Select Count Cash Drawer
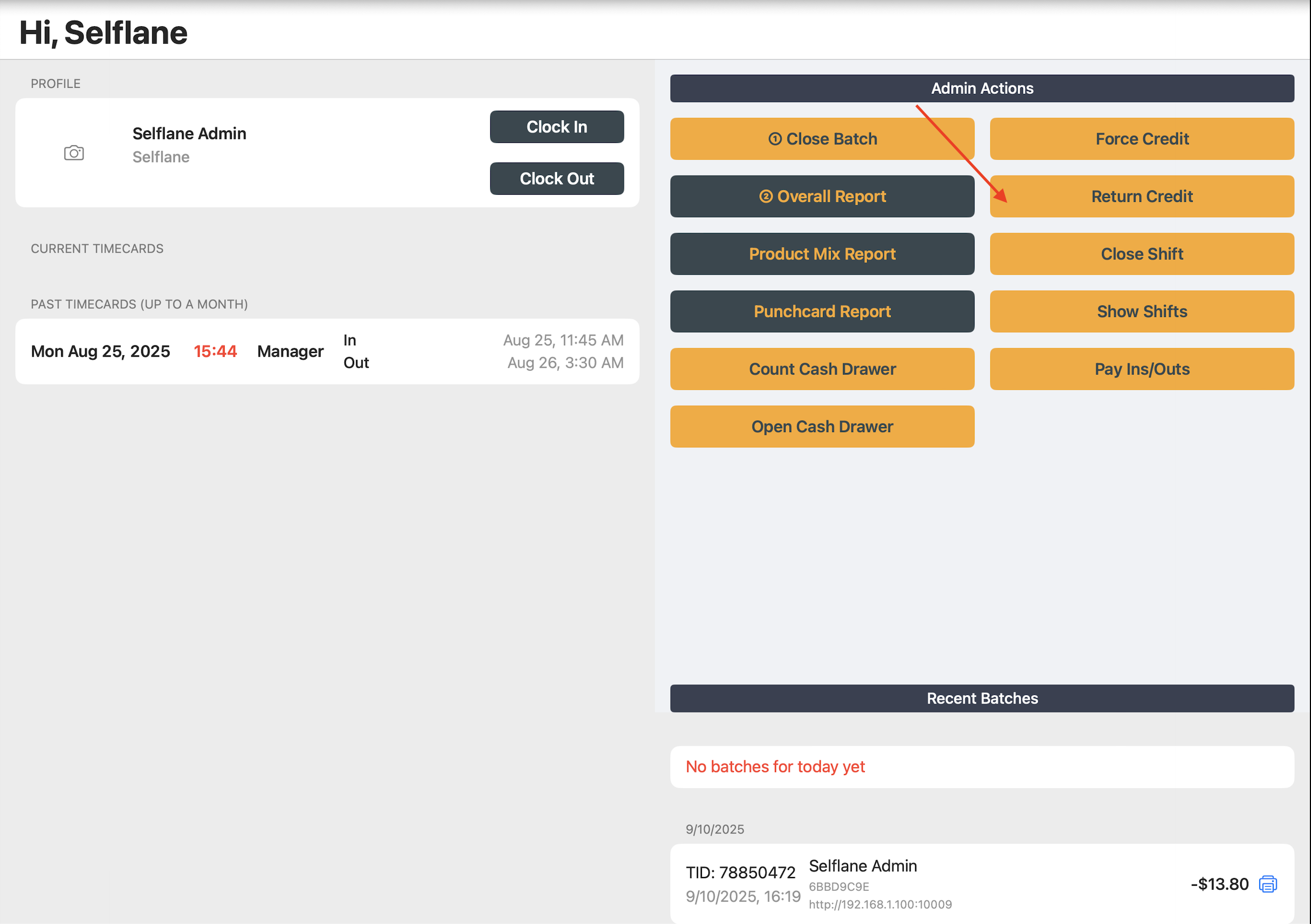 (822, 369)
